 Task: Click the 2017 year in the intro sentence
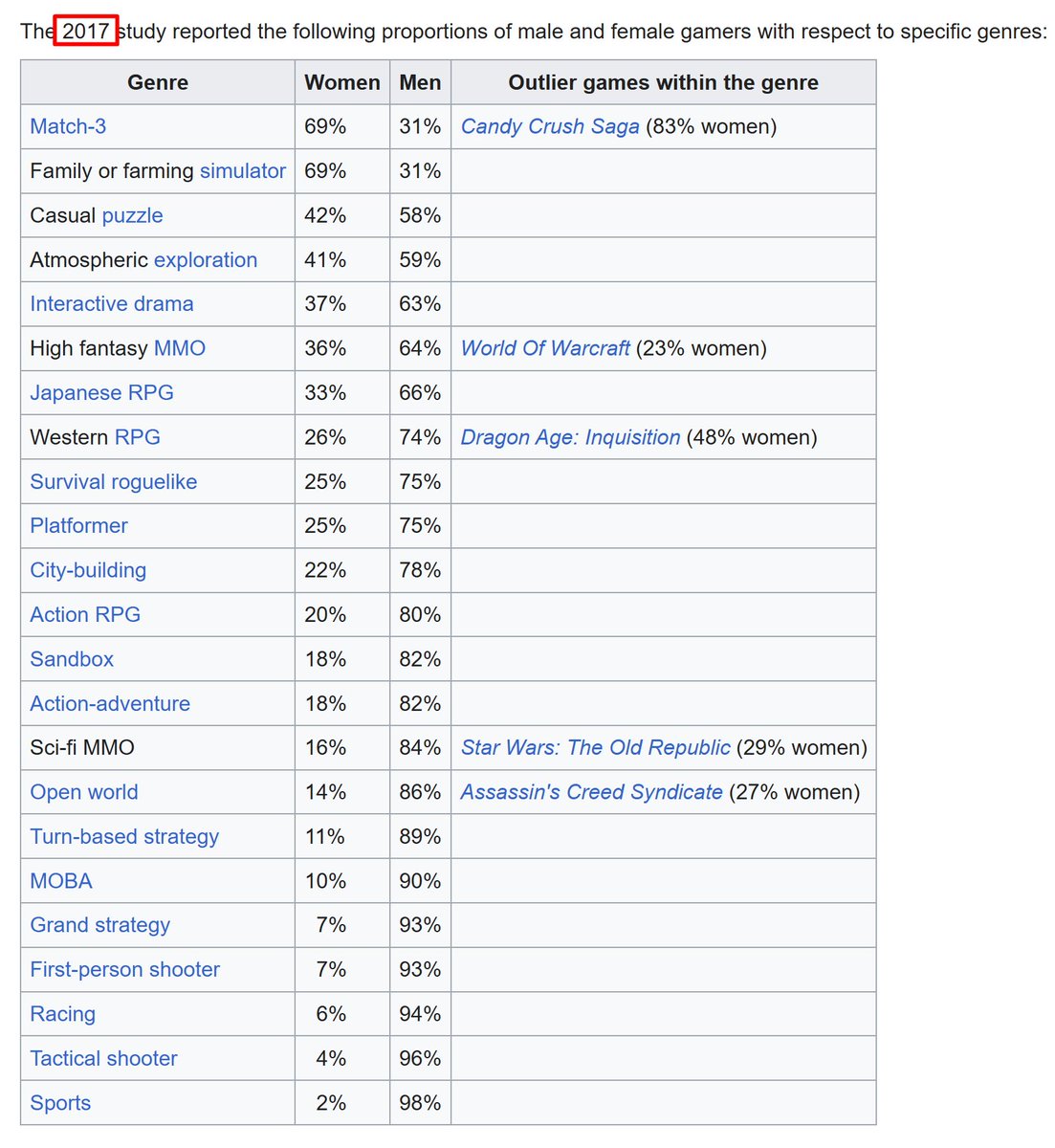click(x=86, y=31)
